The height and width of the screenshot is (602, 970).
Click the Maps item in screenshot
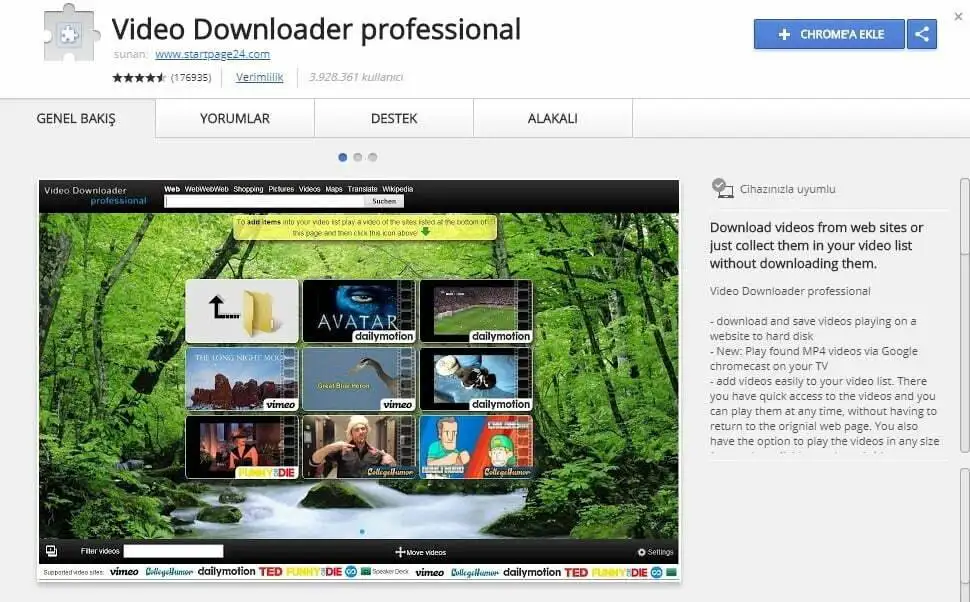coord(333,189)
